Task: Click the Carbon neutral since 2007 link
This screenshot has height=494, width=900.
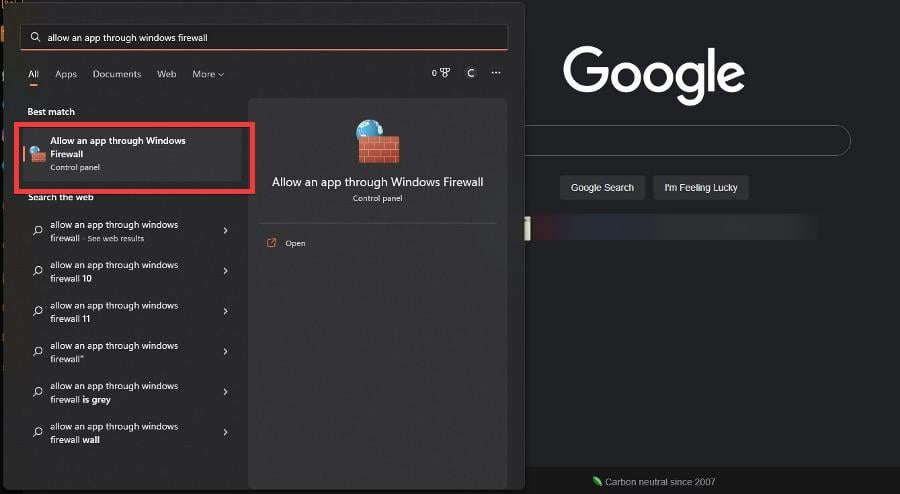Action: pyautogui.click(x=660, y=482)
